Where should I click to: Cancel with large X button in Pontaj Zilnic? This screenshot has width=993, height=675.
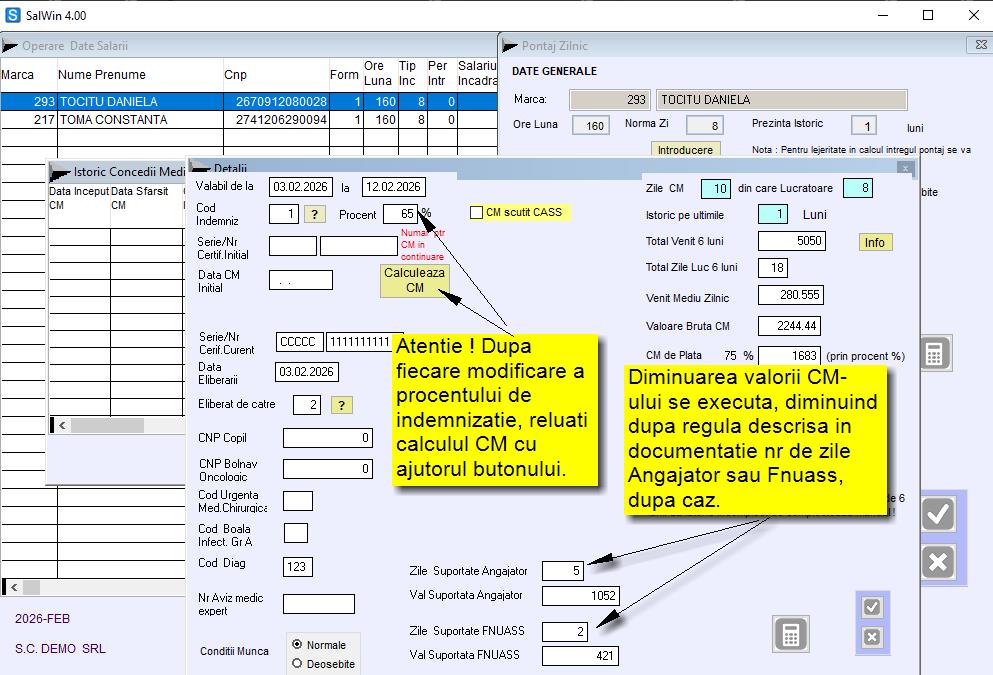tap(937, 562)
